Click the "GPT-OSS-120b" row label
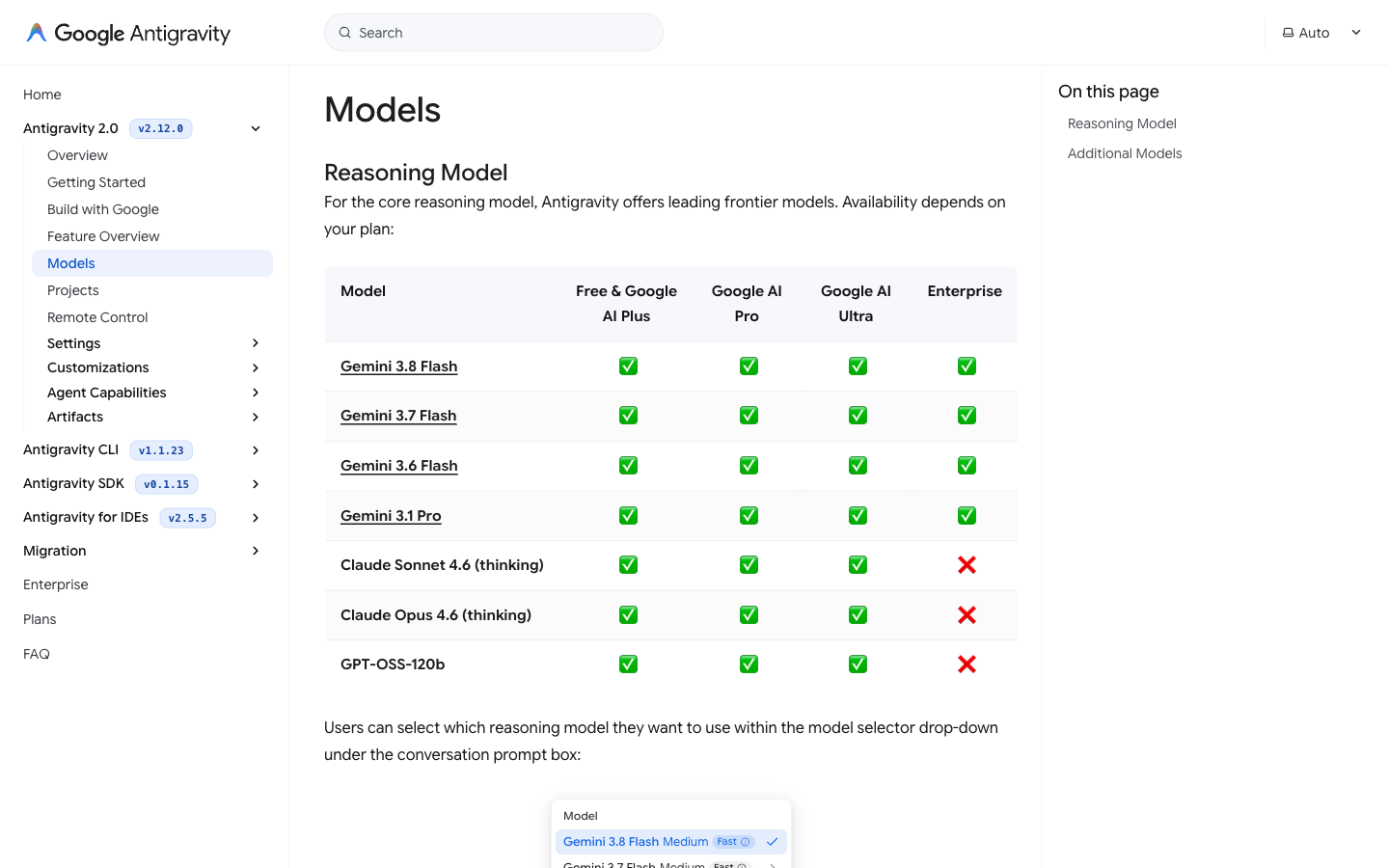 [x=393, y=665]
